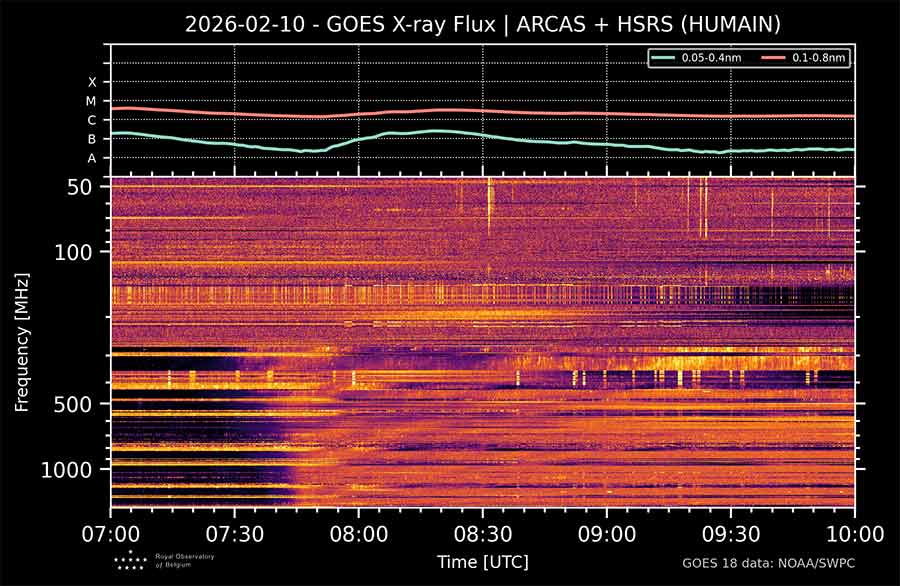Click the pink 0.1-0.8nm legend line swatch

click(x=776, y=59)
